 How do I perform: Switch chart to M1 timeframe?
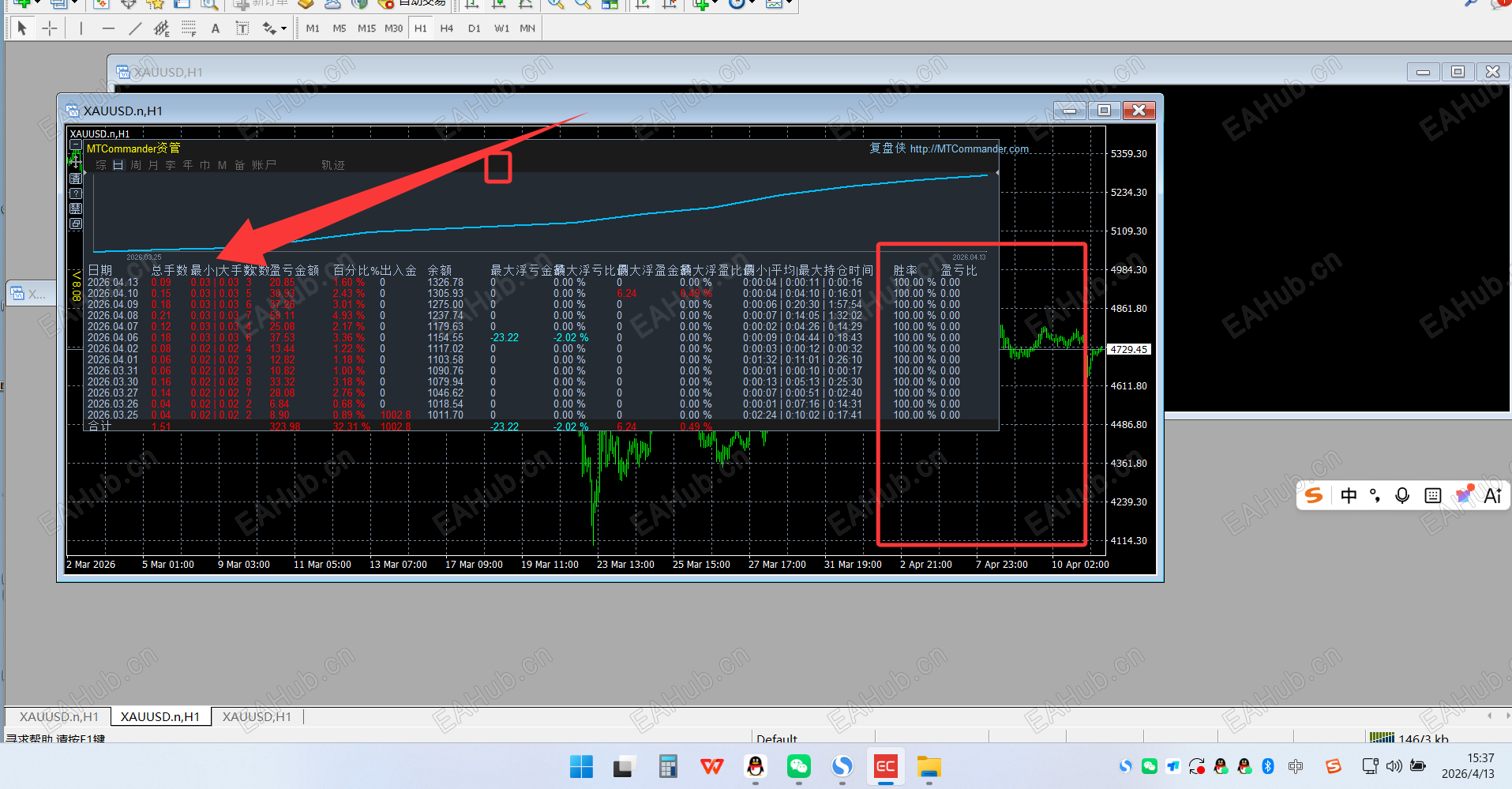click(313, 28)
